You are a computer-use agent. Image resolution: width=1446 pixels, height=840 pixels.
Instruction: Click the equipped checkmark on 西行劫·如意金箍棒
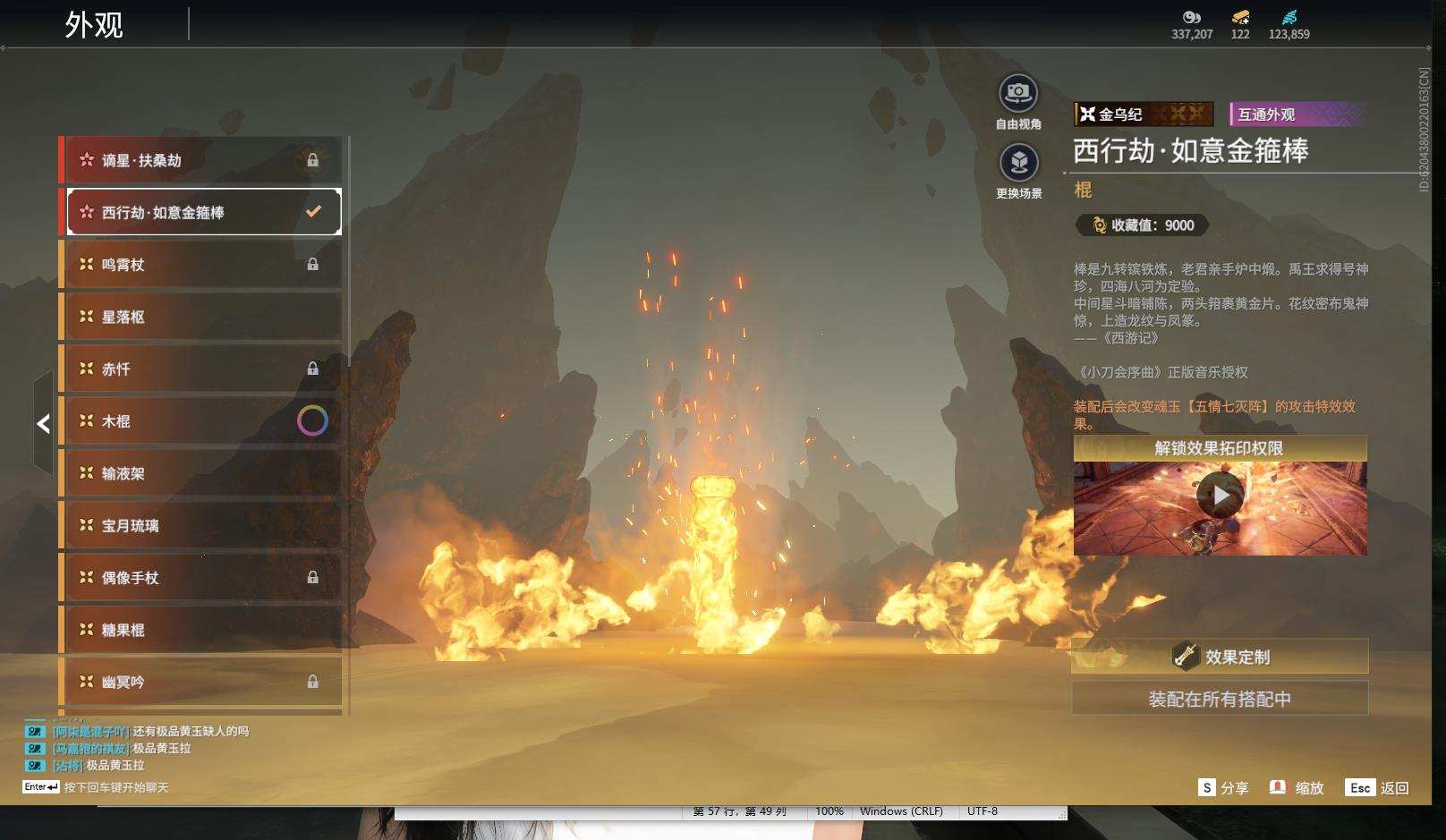[313, 212]
